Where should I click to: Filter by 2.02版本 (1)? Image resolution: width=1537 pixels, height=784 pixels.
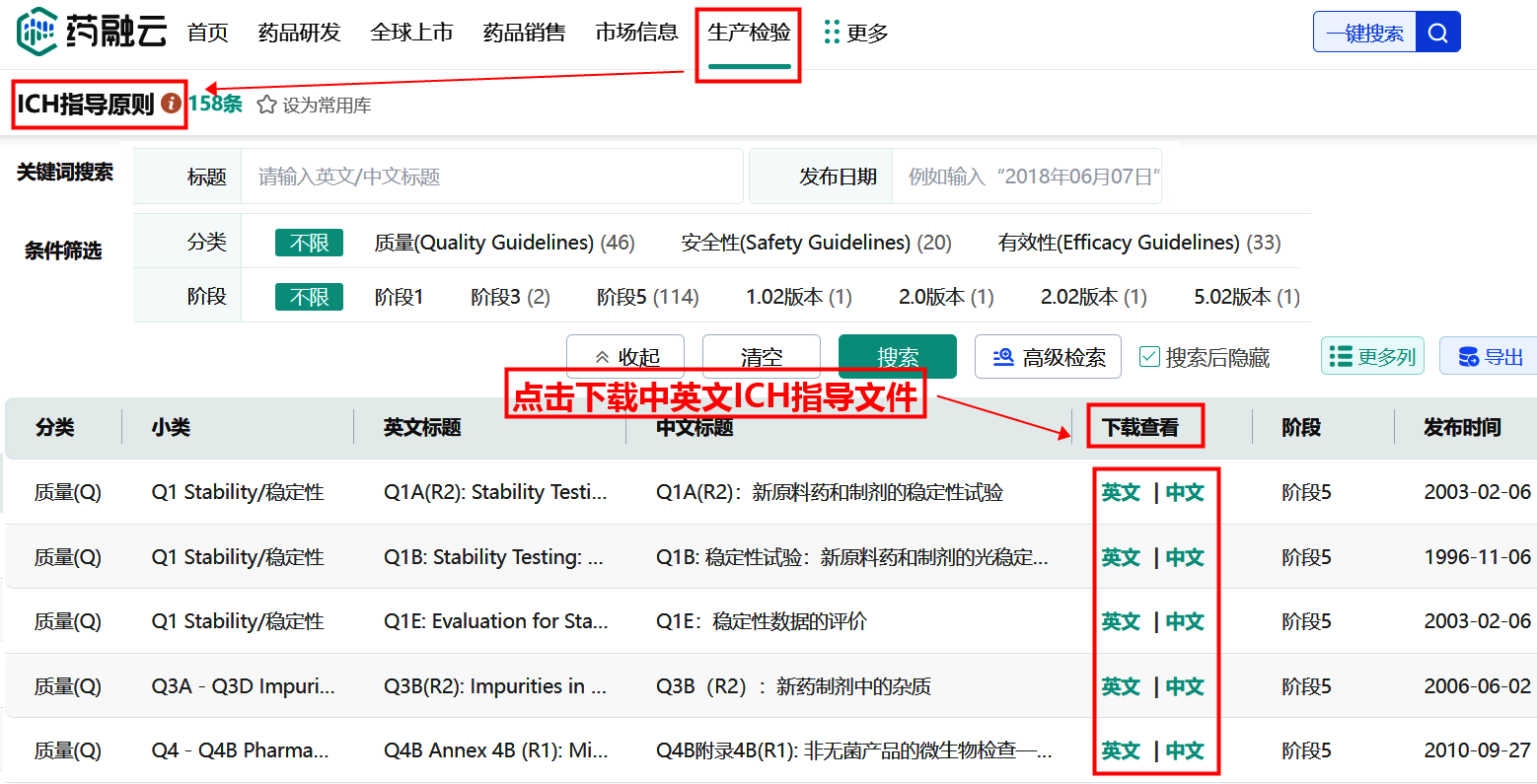pyautogui.click(x=1094, y=297)
